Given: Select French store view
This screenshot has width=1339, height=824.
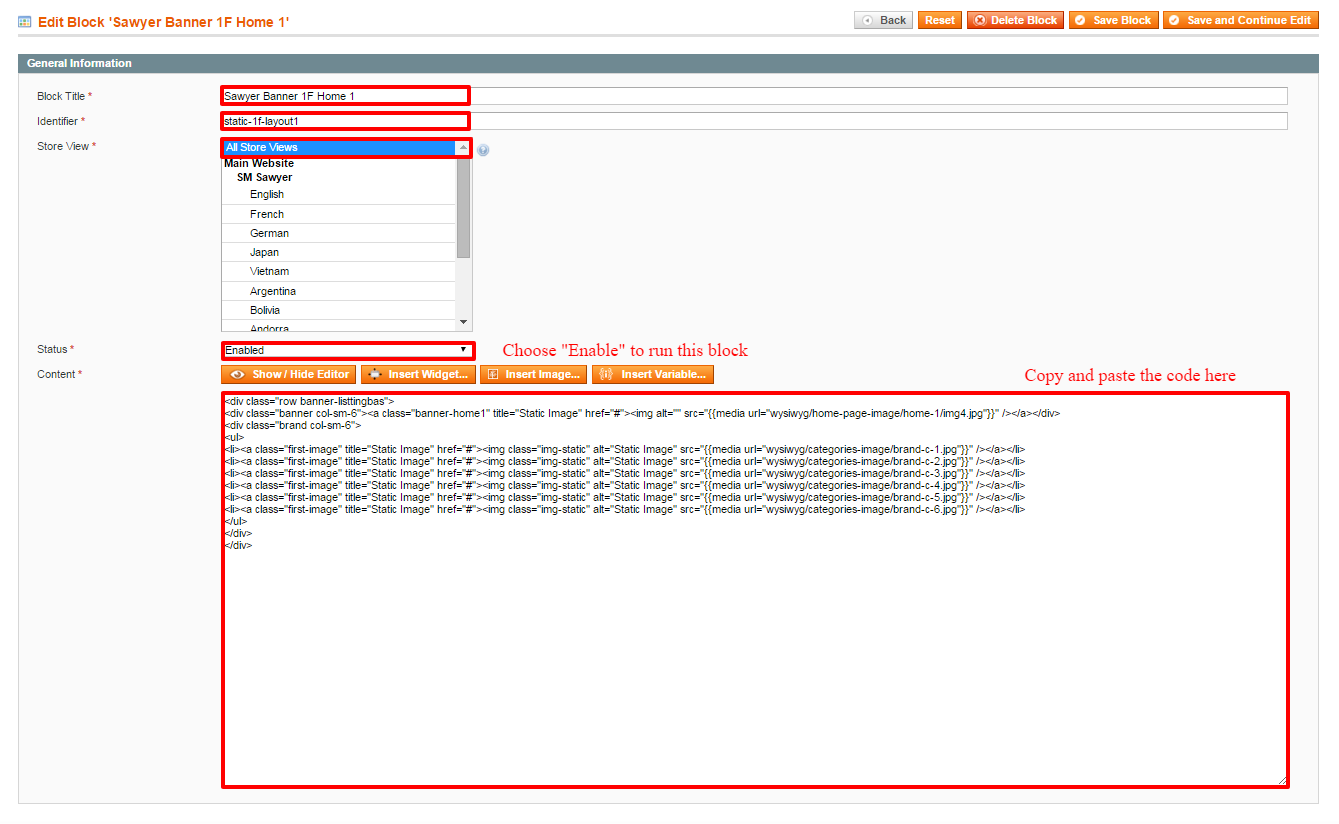Looking at the screenshot, I should tap(339, 214).
